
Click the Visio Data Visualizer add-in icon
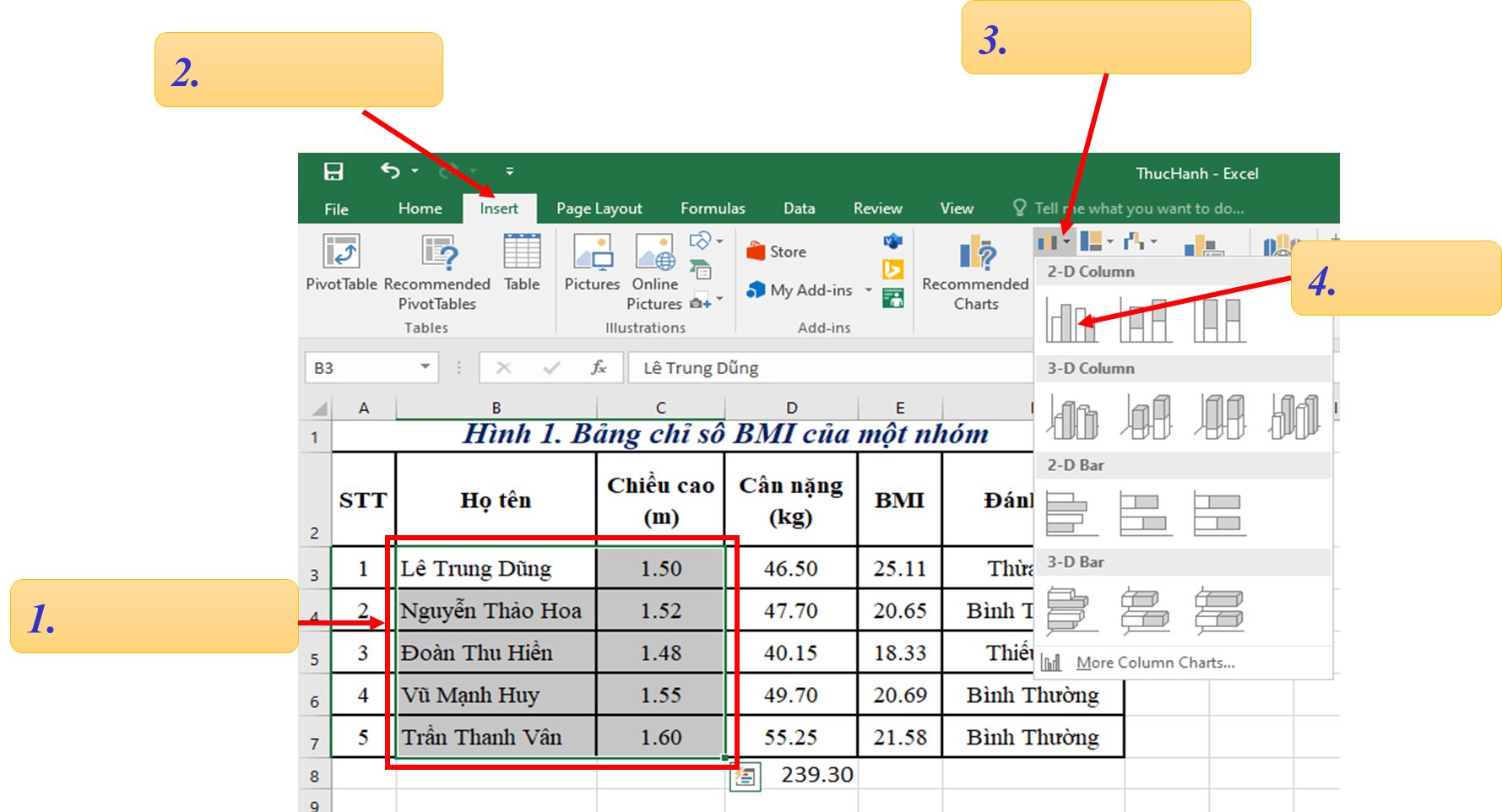[x=892, y=242]
